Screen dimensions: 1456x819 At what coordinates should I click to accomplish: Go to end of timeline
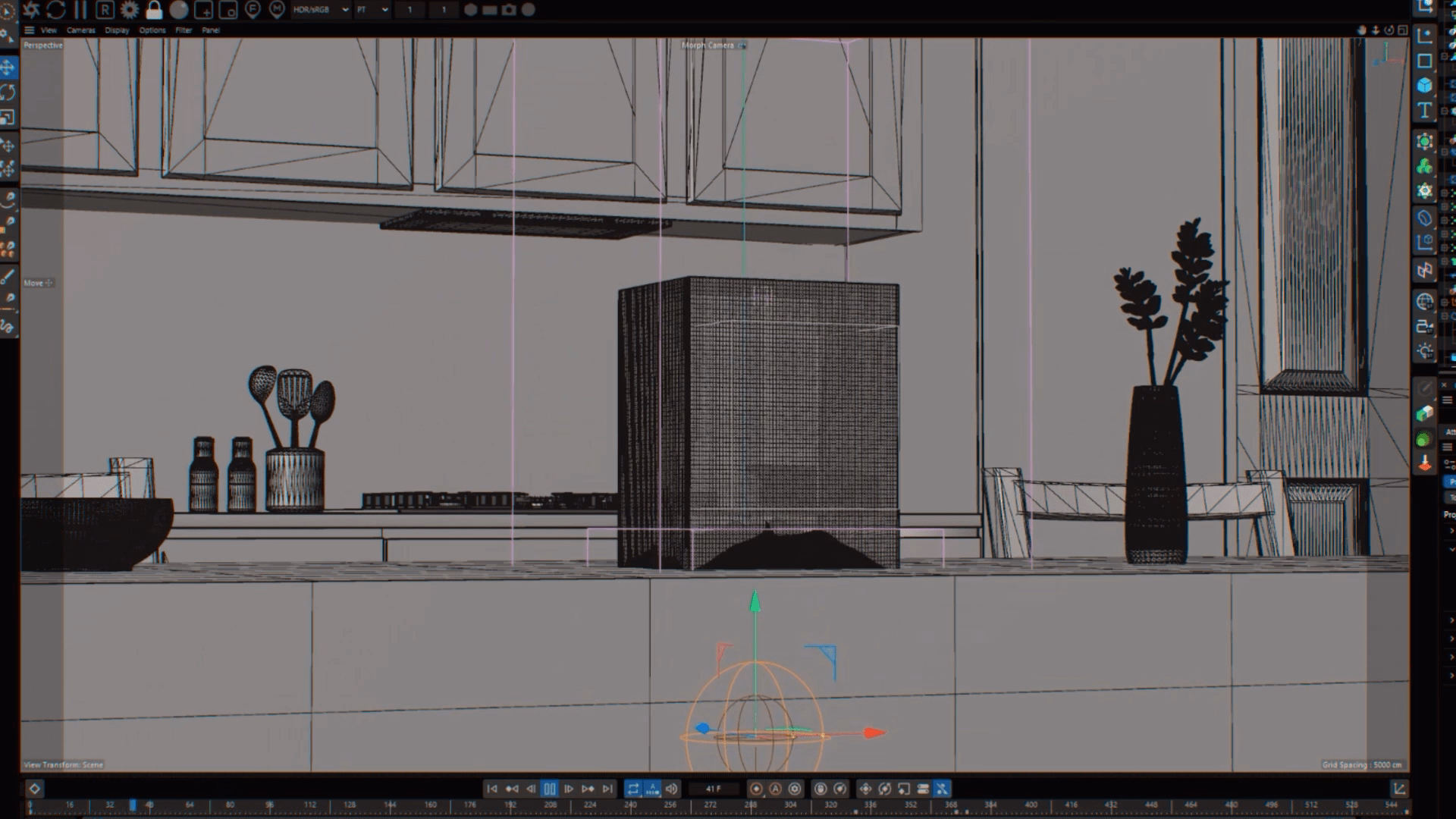pyautogui.click(x=607, y=789)
